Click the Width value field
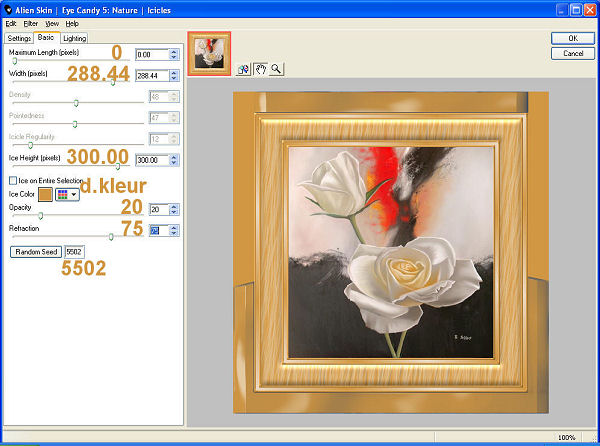Image resolution: width=600 pixels, height=446 pixels. pos(152,76)
